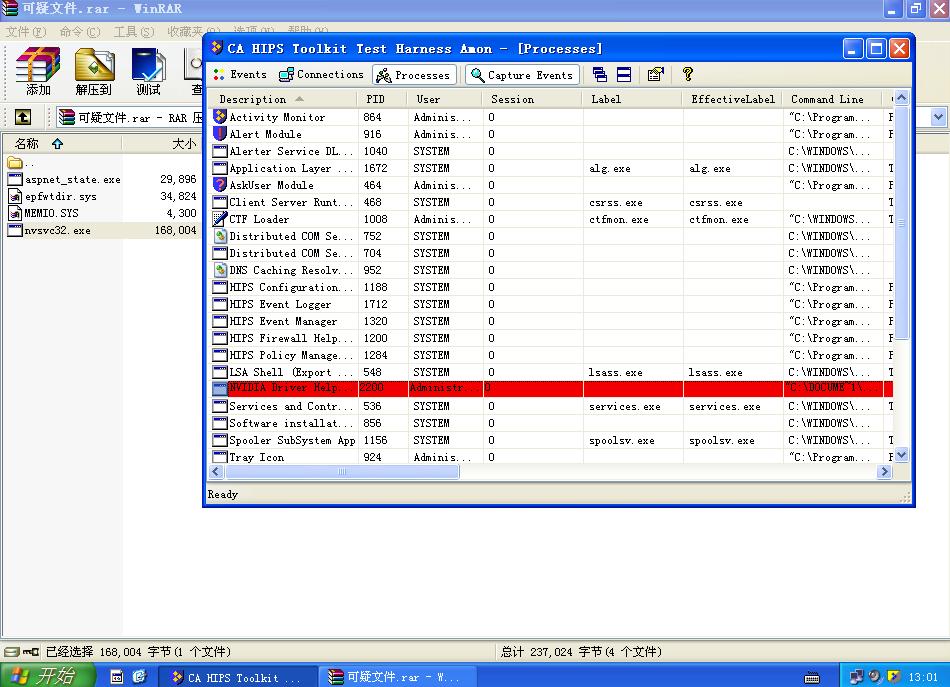Sort by EffectiveLabel column header
950x687 pixels.
point(732,99)
